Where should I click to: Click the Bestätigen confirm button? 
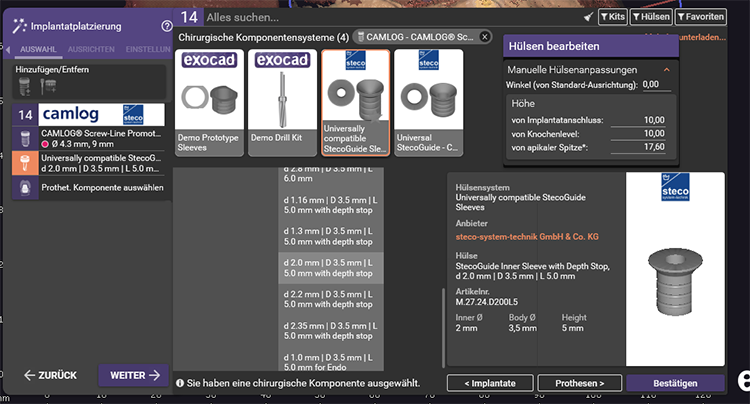675,383
